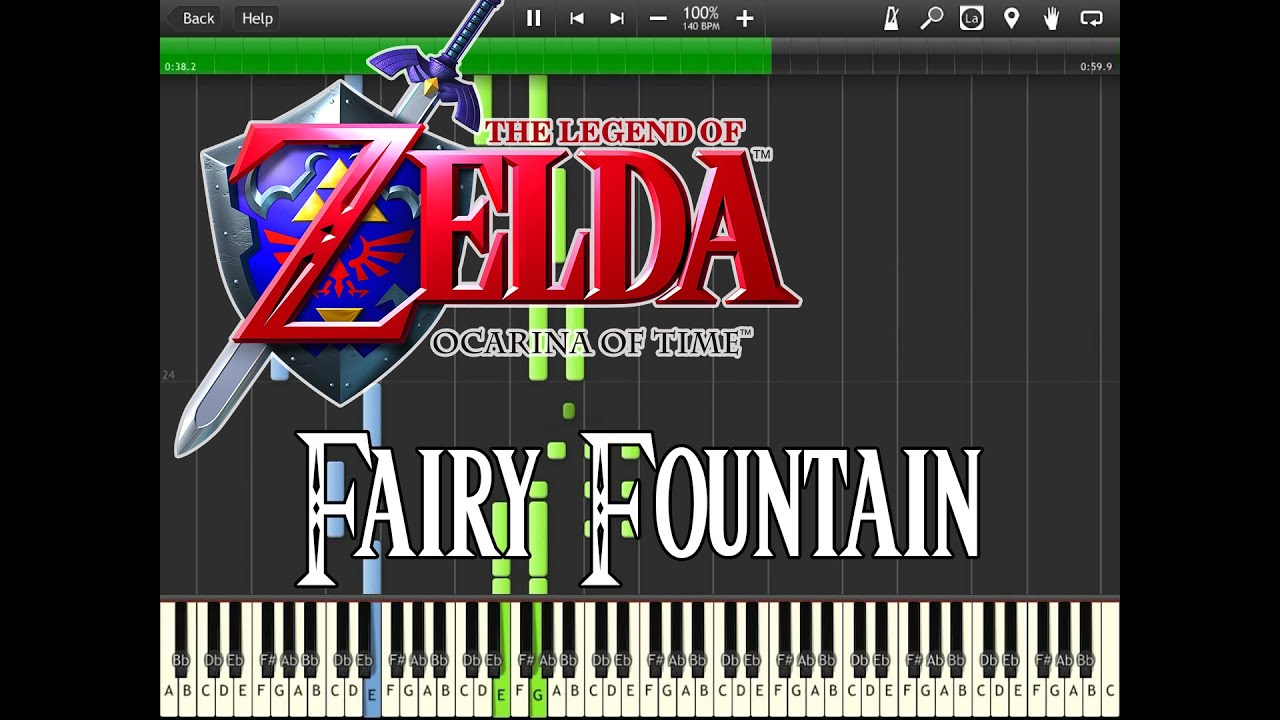Tap the lowest A key on the keyboard
Image resolution: width=1280 pixels, height=720 pixels.
coord(169,691)
